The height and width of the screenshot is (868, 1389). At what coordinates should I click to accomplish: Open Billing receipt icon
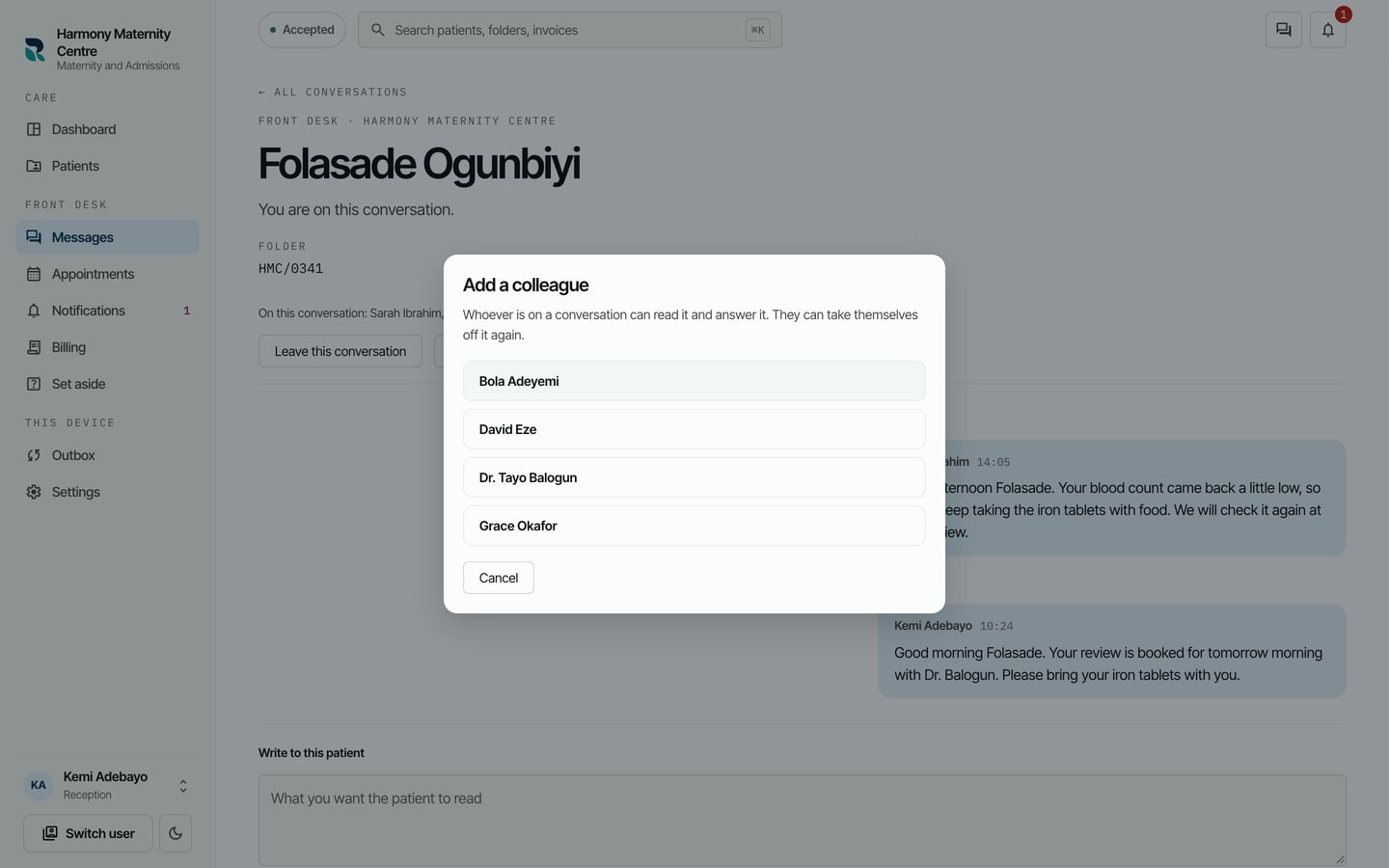(34, 347)
